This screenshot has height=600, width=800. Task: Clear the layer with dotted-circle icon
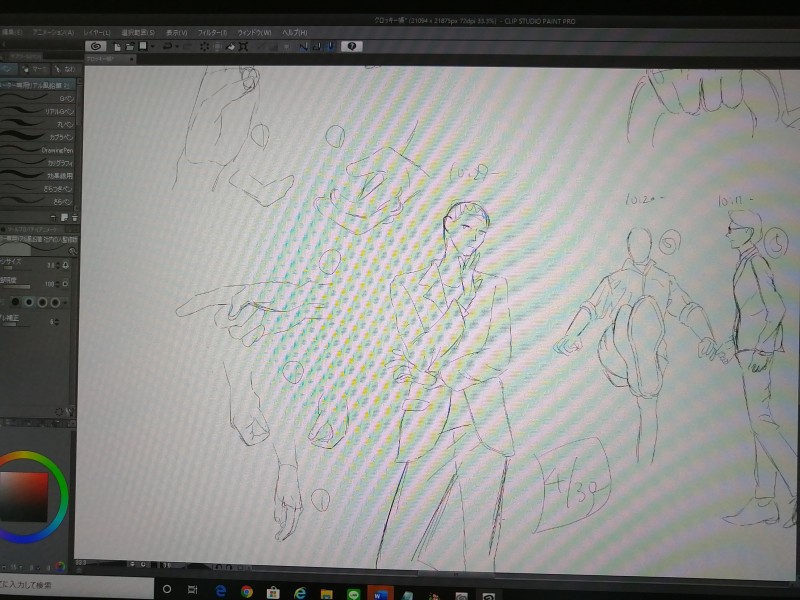[204, 46]
